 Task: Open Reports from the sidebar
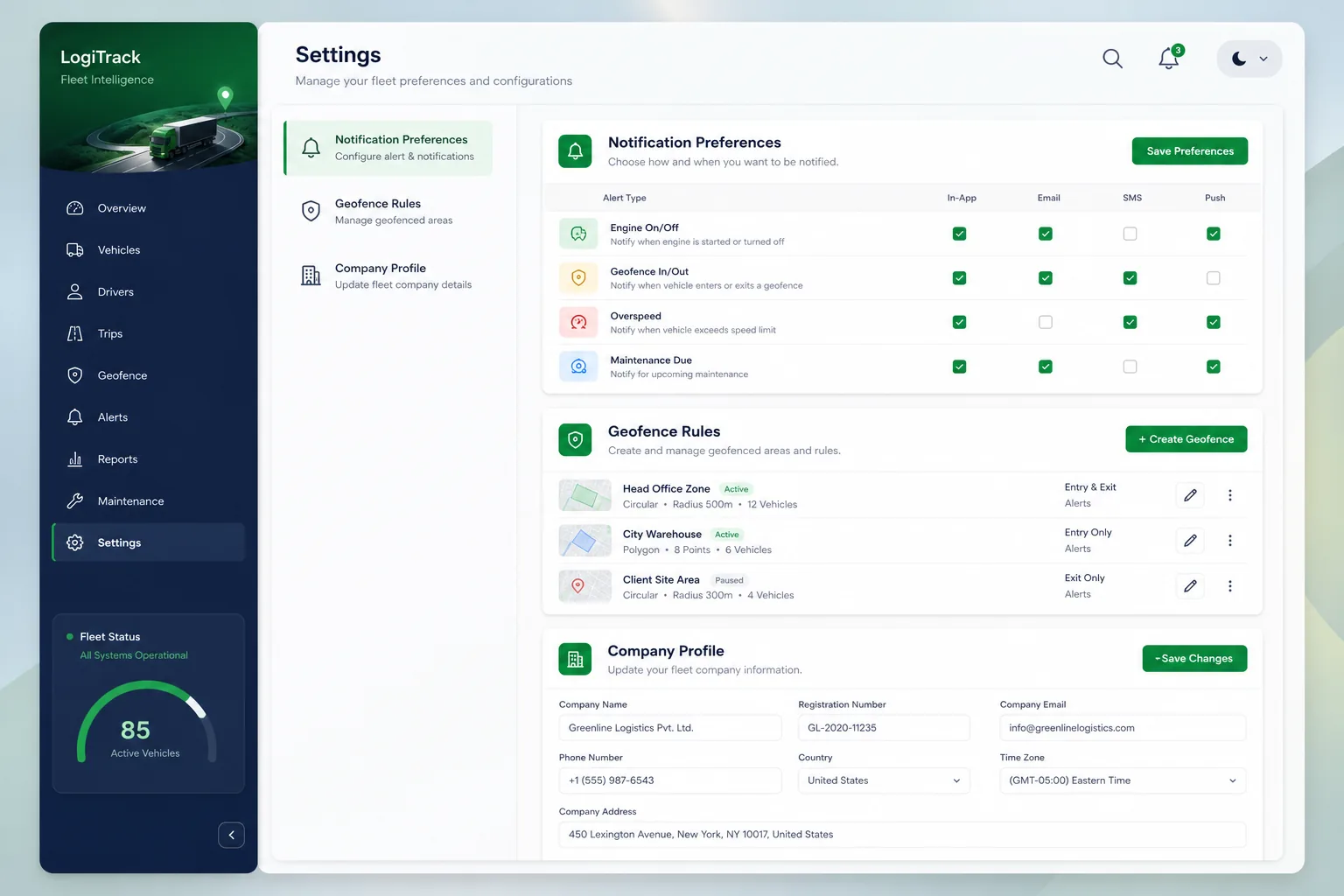point(148,459)
